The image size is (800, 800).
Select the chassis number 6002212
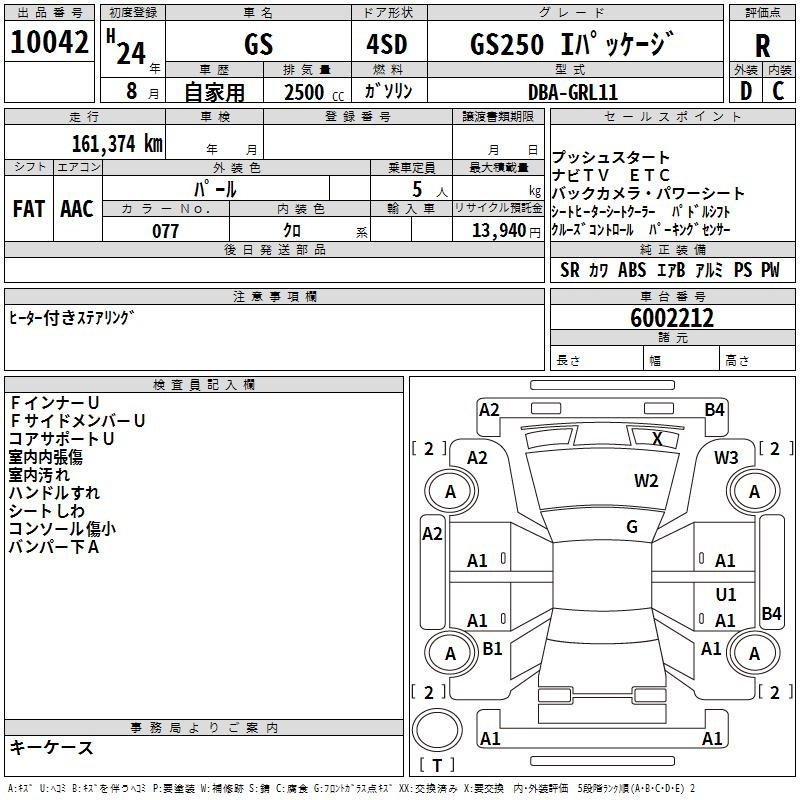point(671,319)
